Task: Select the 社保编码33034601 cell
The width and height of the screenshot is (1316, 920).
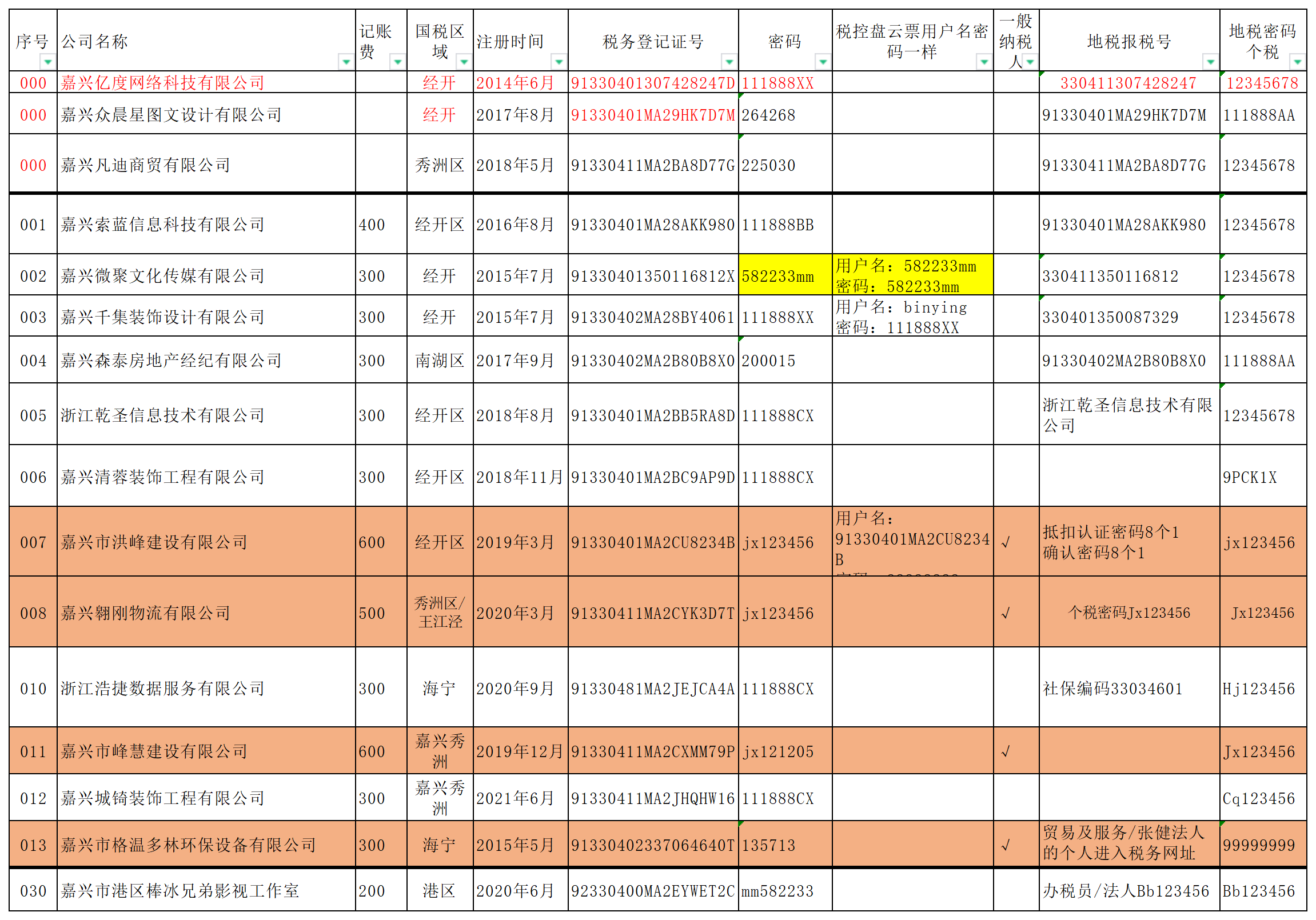Action: [1112, 689]
